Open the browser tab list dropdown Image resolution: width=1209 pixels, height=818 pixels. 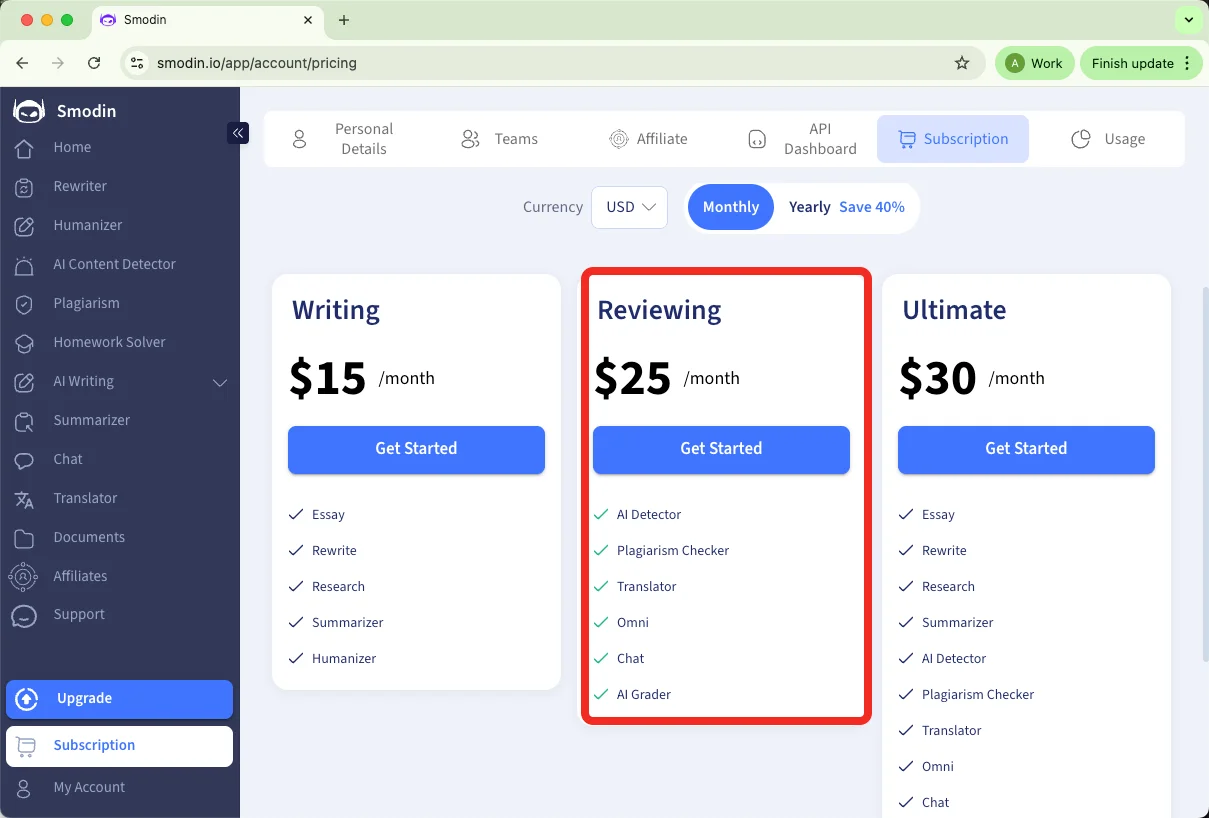(1188, 20)
